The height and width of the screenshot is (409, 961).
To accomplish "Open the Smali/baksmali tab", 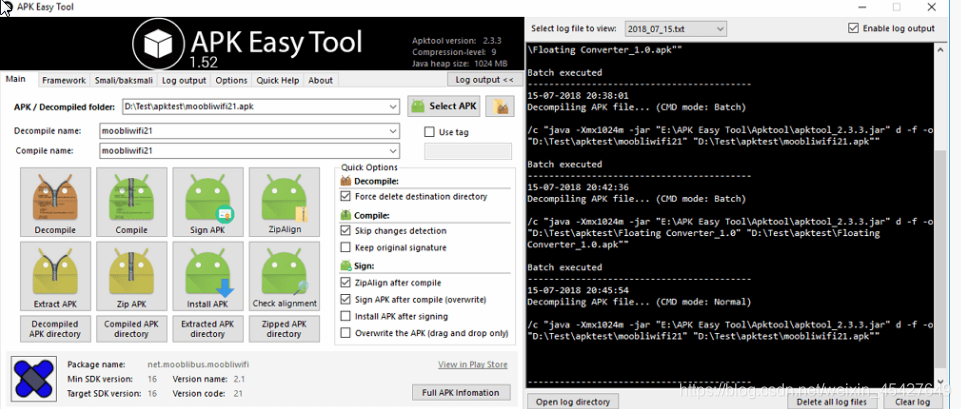I will point(124,80).
